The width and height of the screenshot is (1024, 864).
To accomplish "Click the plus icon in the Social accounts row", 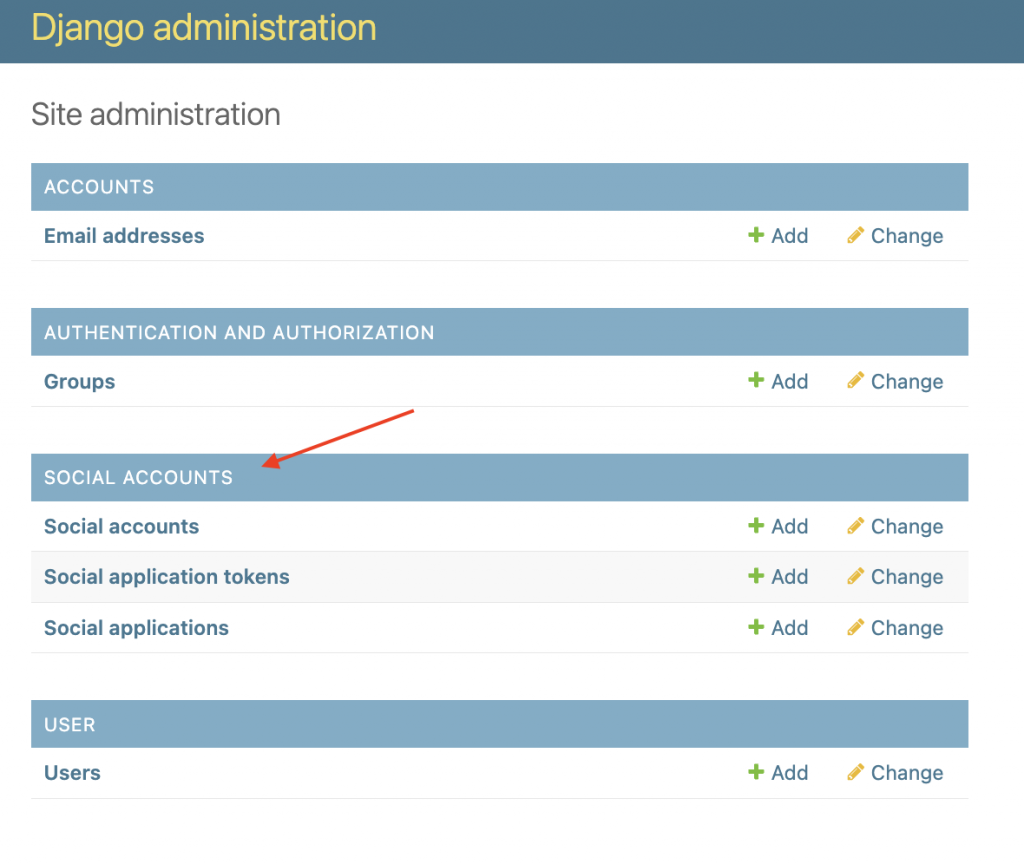I will click(x=756, y=526).
